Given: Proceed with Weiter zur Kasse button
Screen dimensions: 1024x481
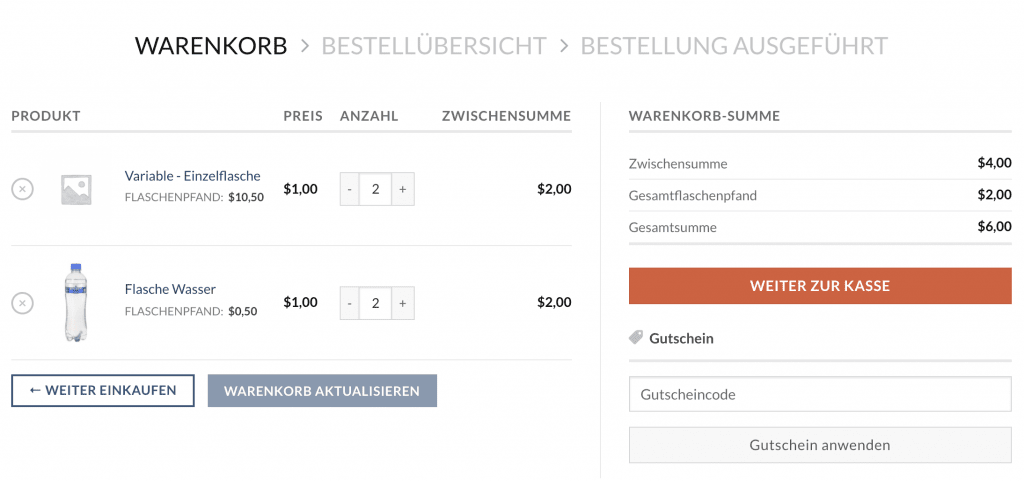Looking at the screenshot, I should tap(820, 286).
